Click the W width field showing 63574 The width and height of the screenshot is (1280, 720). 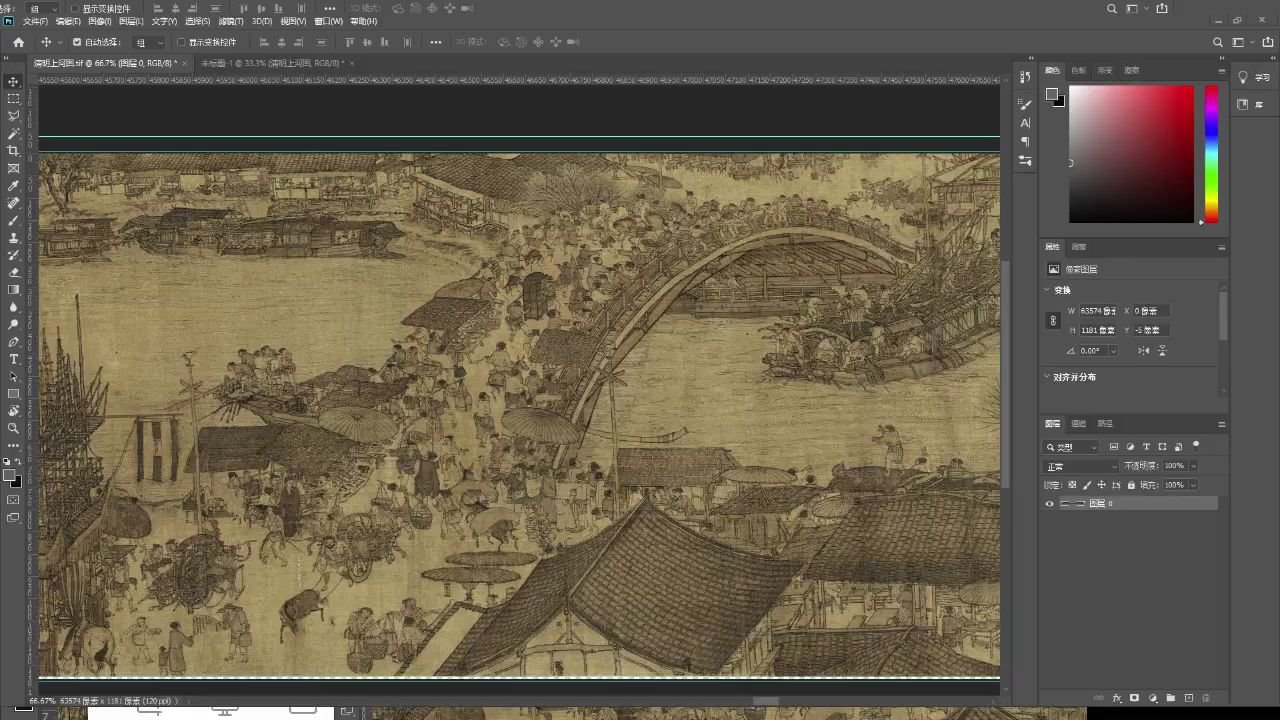pos(1098,311)
